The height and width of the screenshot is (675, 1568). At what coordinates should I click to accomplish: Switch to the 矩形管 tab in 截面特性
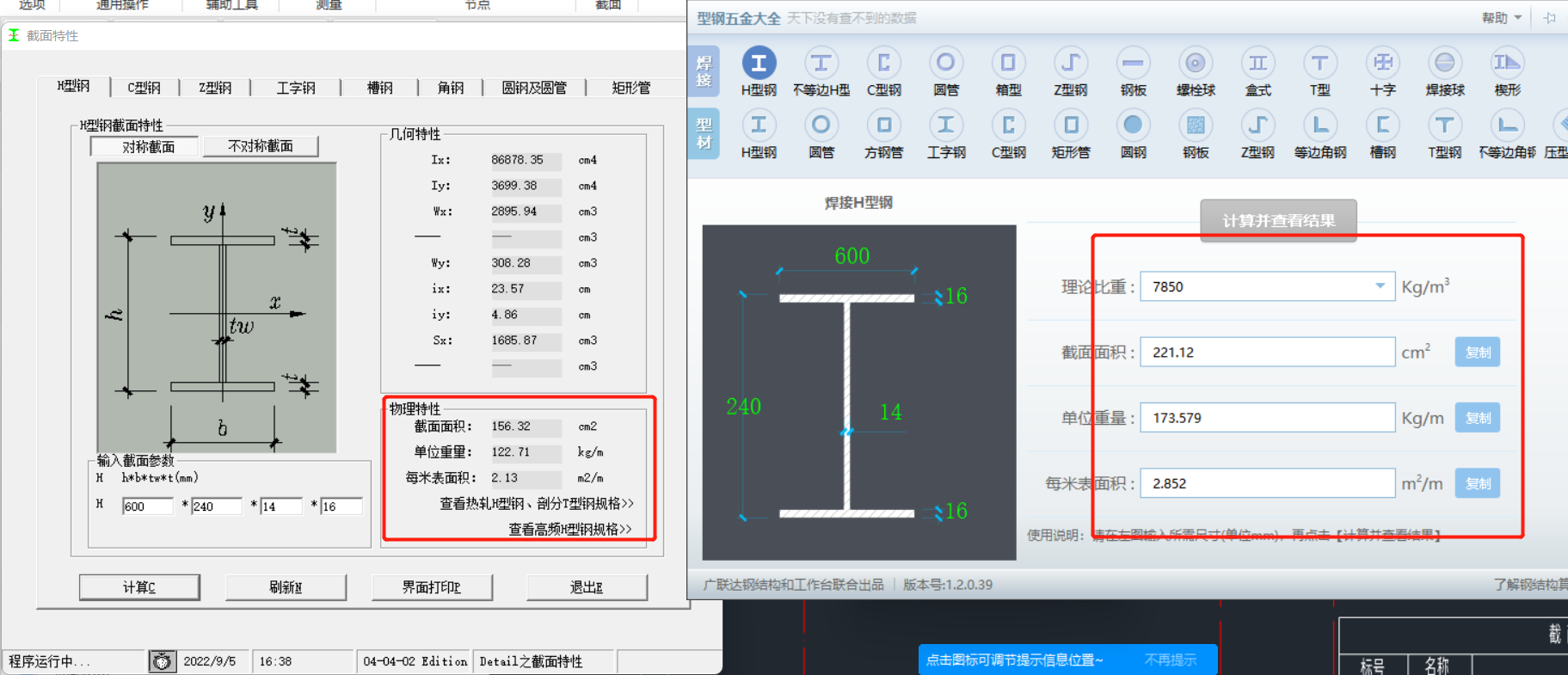(x=631, y=88)
